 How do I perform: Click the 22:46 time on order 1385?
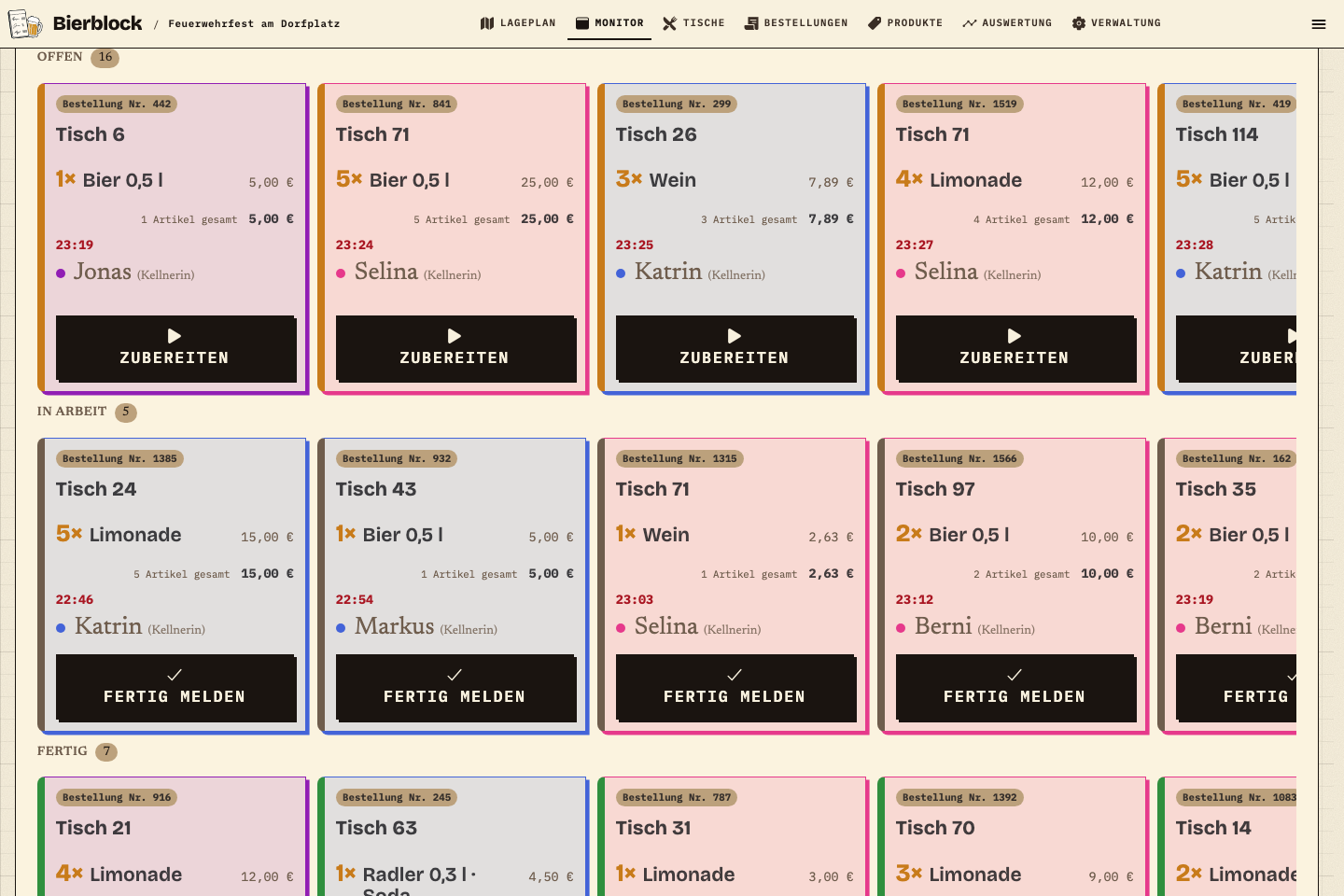75,600
